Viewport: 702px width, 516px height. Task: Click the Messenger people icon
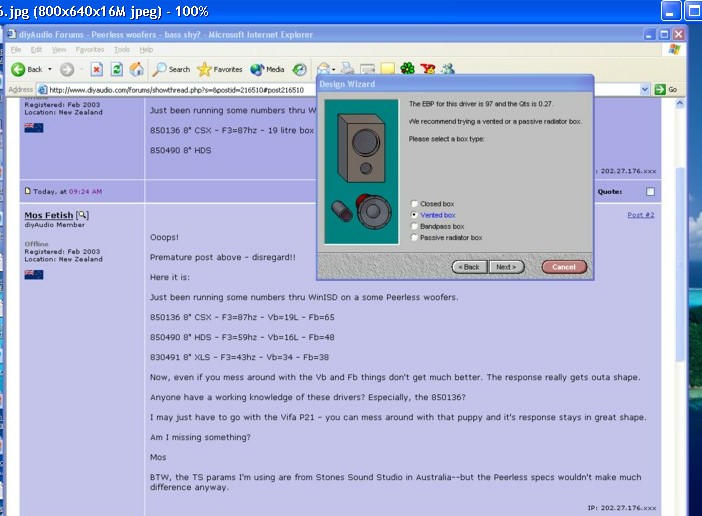pos(448,68)
